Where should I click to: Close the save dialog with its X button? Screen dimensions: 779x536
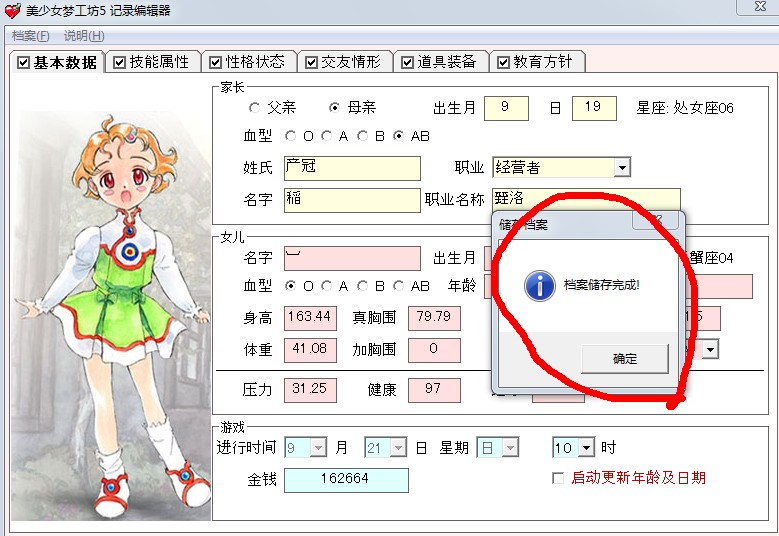pyautogui.click(x=658, y=220)
